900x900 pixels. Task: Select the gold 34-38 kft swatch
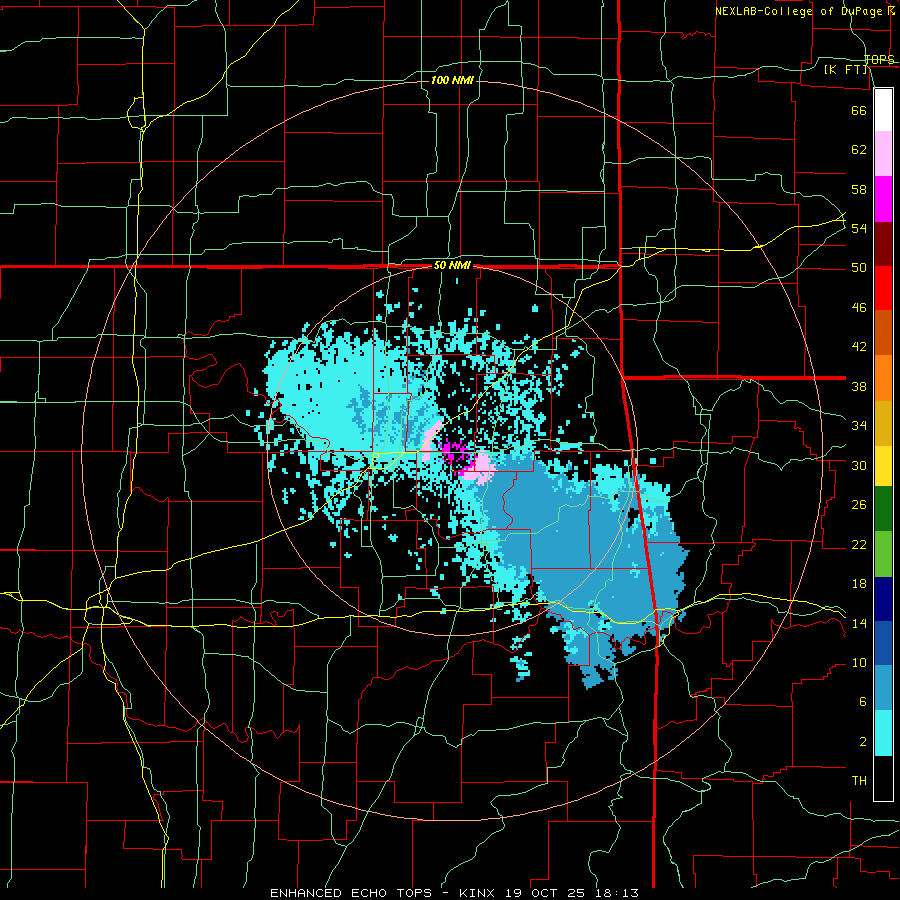point(883,423)
